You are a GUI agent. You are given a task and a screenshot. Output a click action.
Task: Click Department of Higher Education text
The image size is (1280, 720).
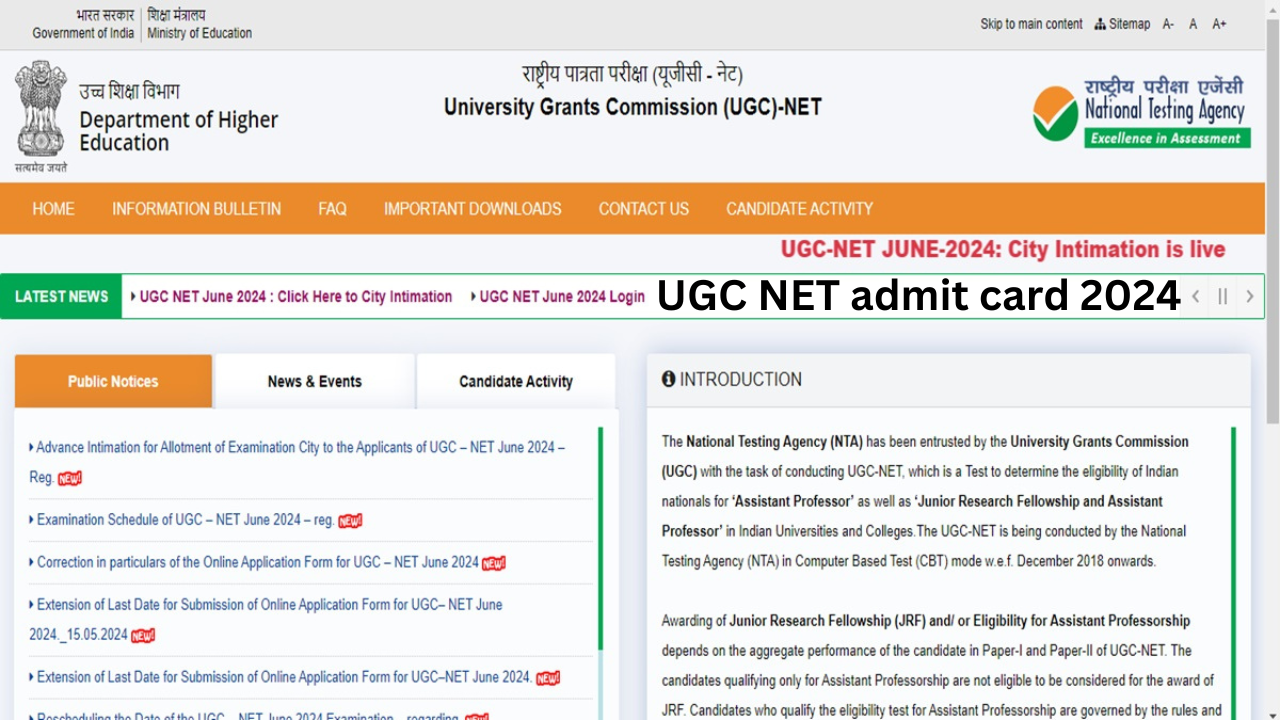coord(178,131)
